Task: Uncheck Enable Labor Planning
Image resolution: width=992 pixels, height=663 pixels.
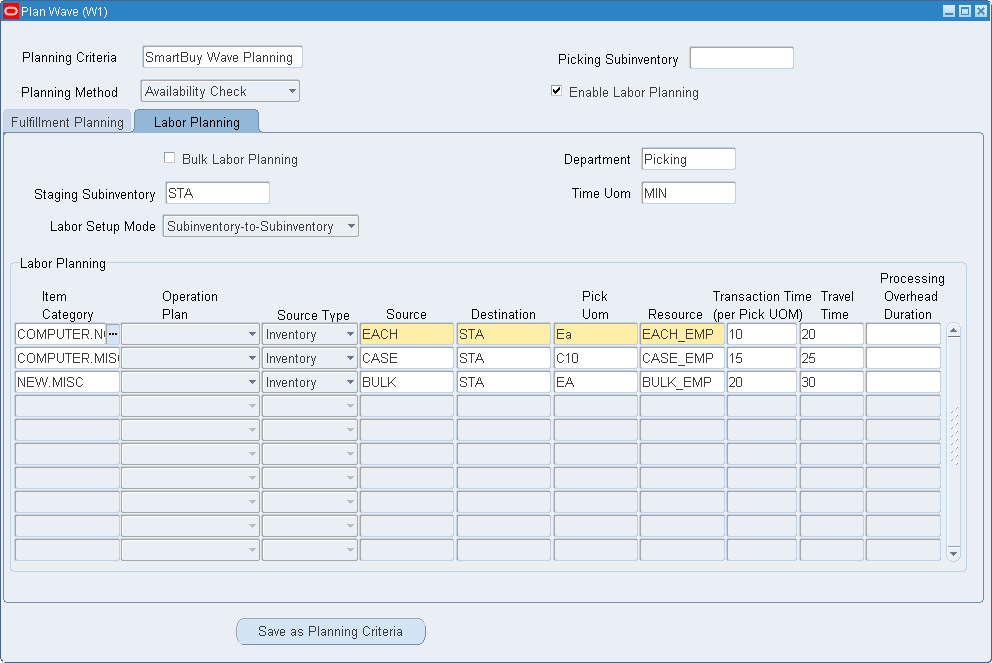Action: click(x=557, y=90)
